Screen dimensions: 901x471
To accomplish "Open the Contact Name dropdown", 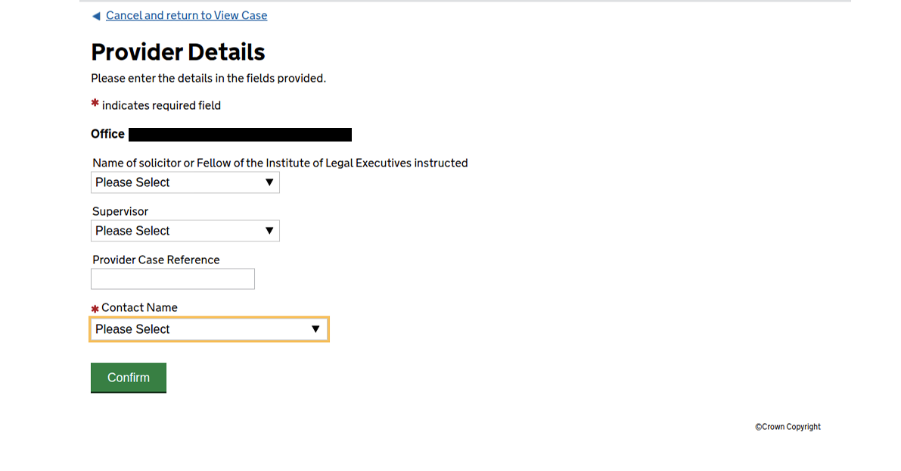I will pos(208,329).
